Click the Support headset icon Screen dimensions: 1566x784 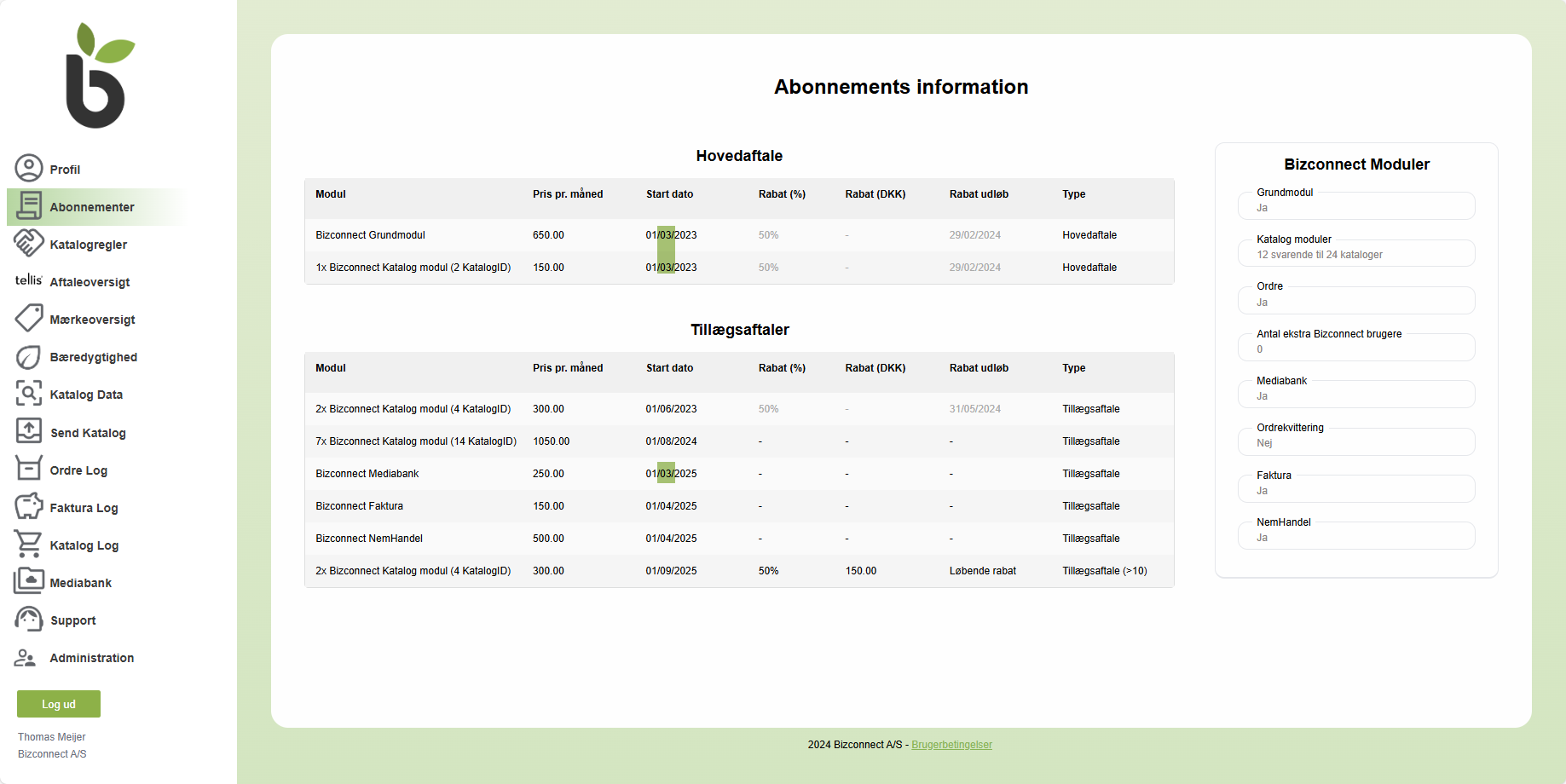click(29, 619)
